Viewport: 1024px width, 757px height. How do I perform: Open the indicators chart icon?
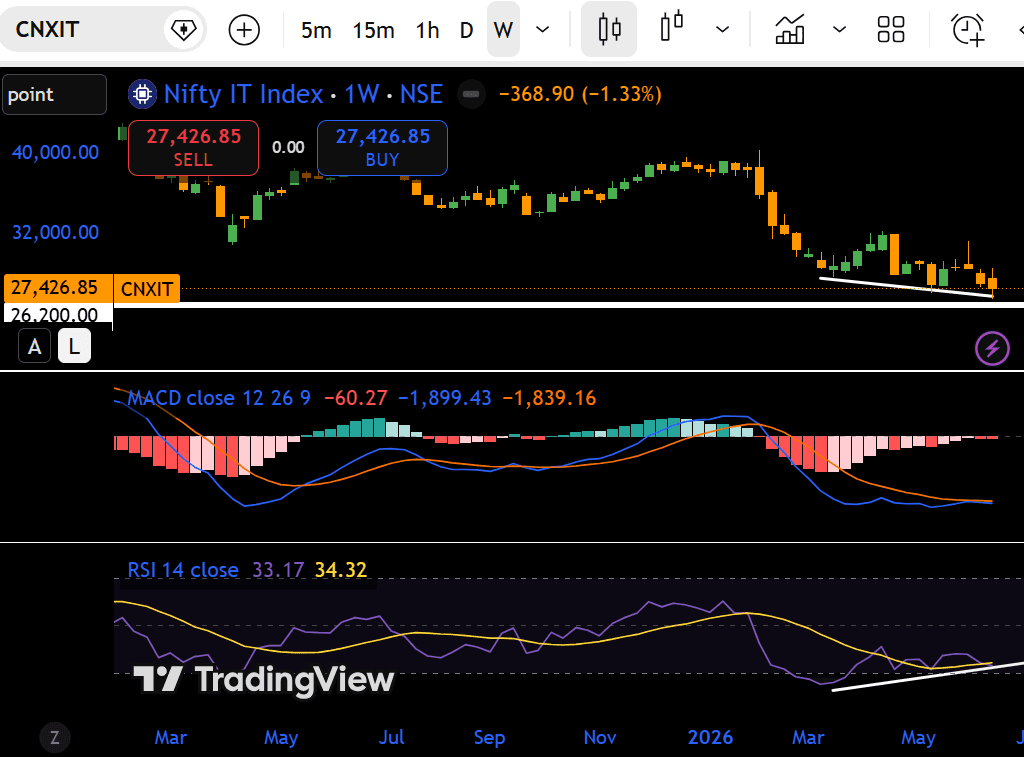790,29
